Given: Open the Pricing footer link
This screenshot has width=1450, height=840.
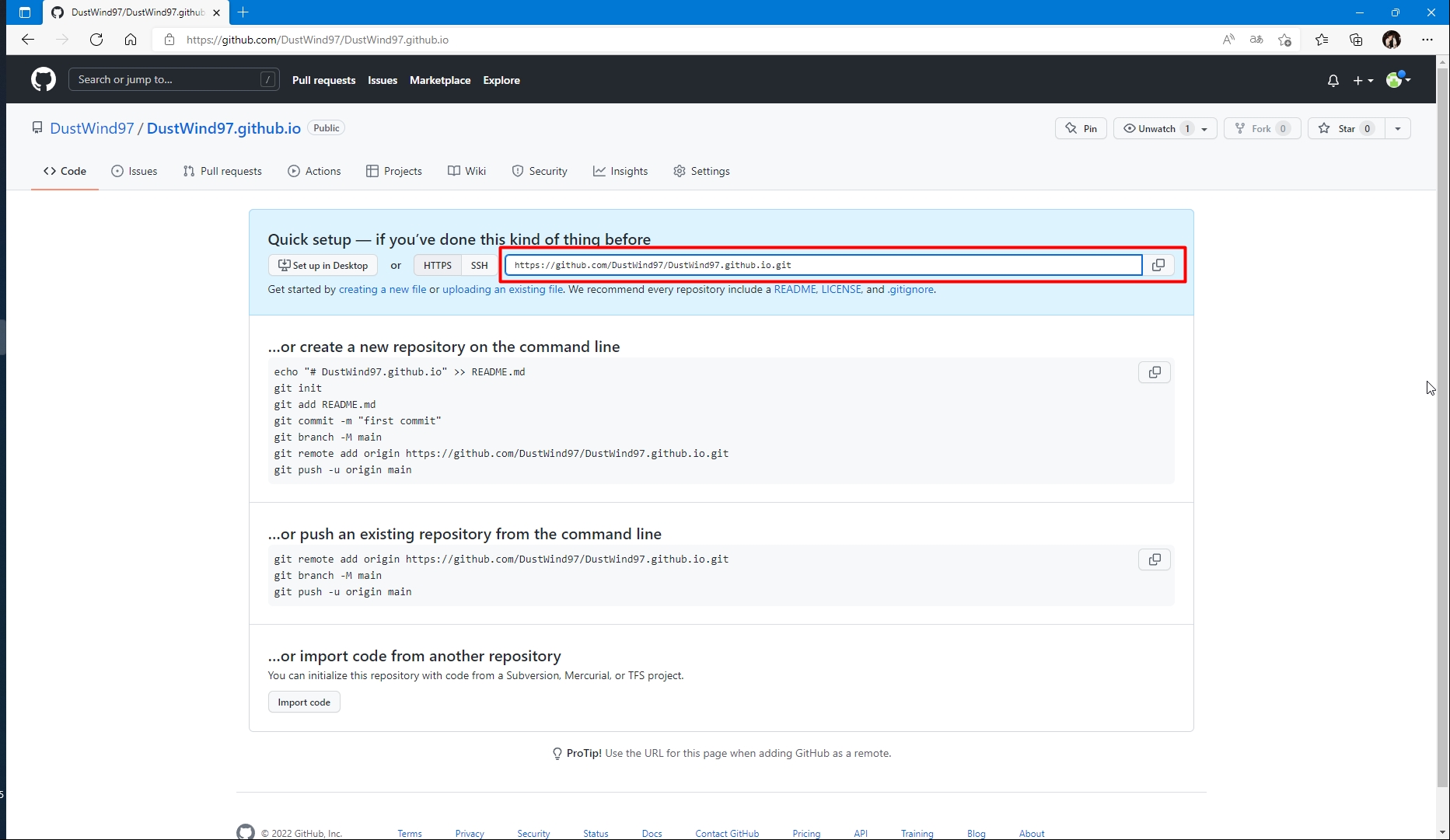Looking at the screenshot, I should [x=806, y=834].
